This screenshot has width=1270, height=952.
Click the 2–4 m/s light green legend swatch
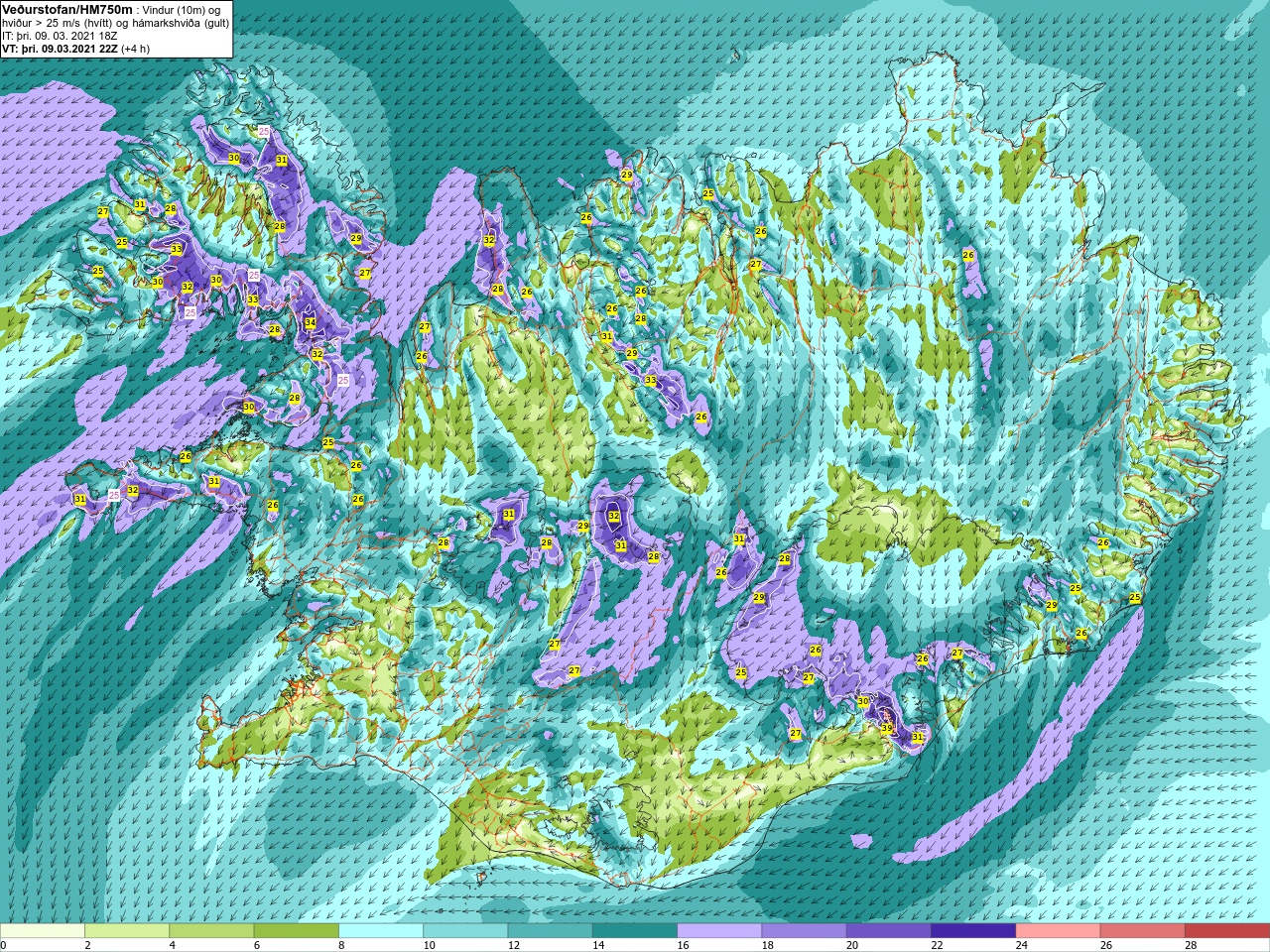[127, 931]
